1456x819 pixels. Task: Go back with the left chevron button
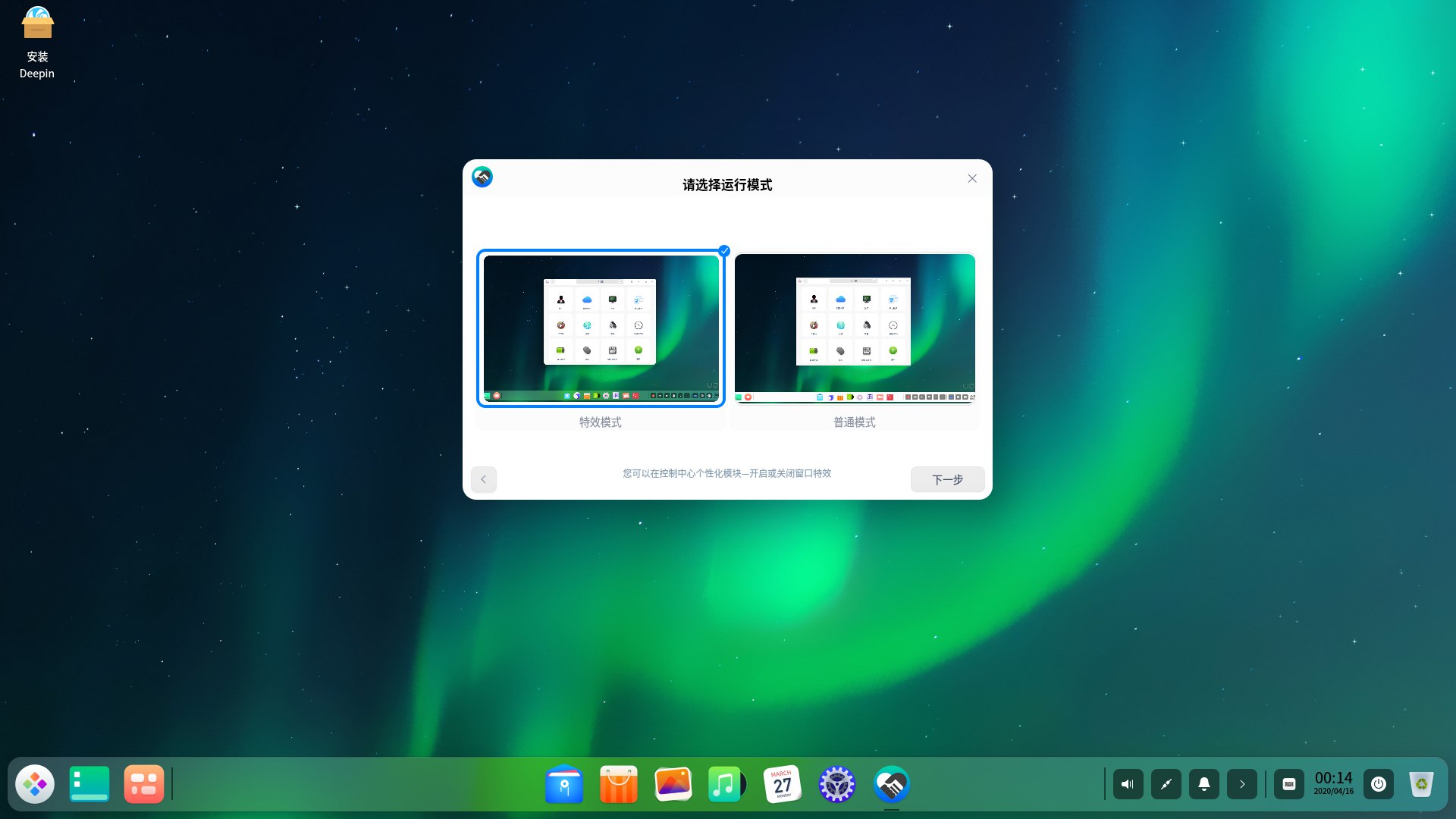[484, 479]
